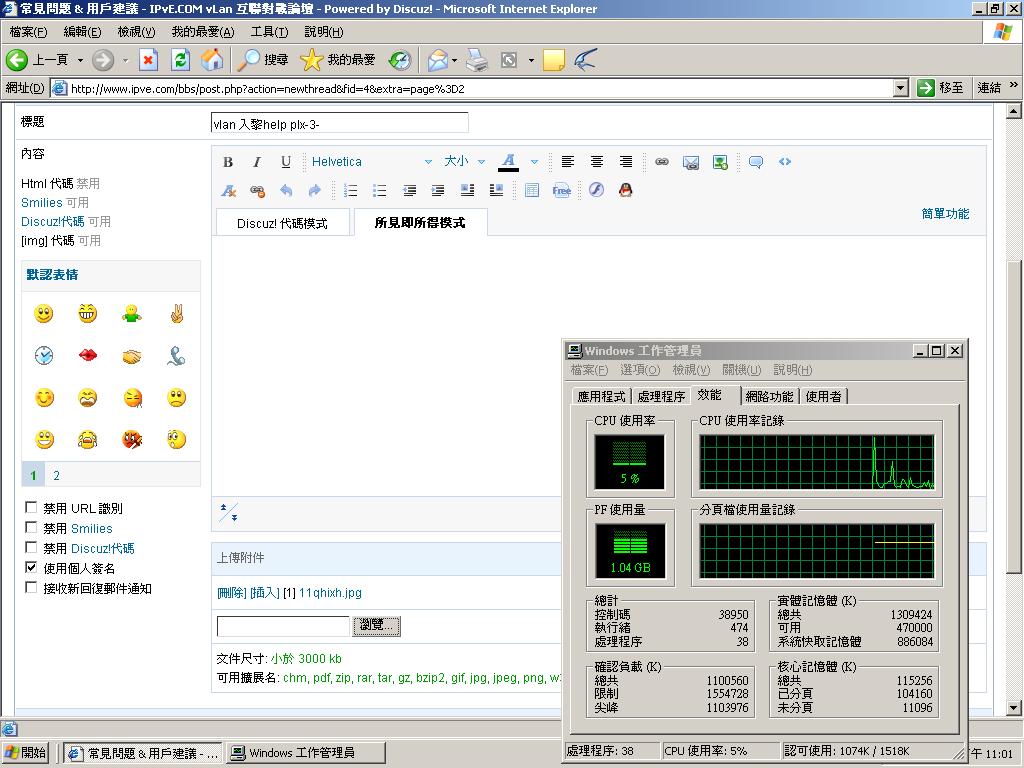Click the insert hyperlink icon
This screenshot has width=1024, height=768.
click(x=661, y=162)
